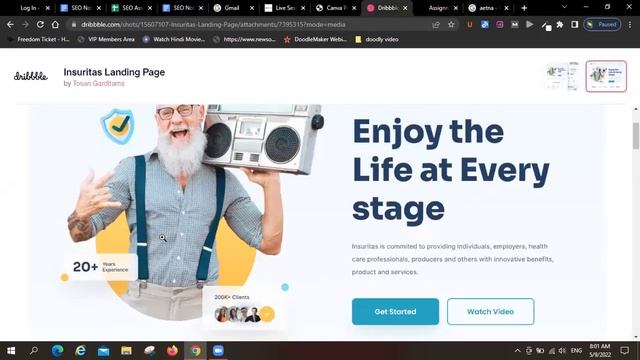640x360 pixels.
Task: Launch Internet Explorer from the taskbar
Action: pyautogui.click(x=80, y=351)
